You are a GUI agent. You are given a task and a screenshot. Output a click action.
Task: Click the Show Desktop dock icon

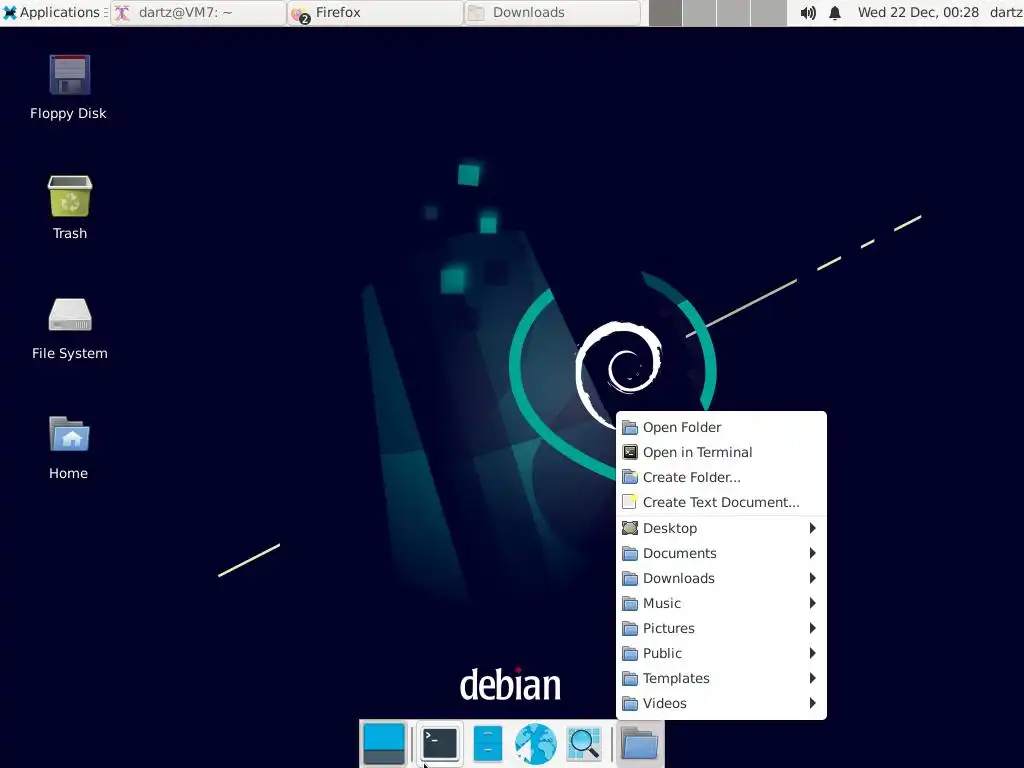[x=384, y=744]
